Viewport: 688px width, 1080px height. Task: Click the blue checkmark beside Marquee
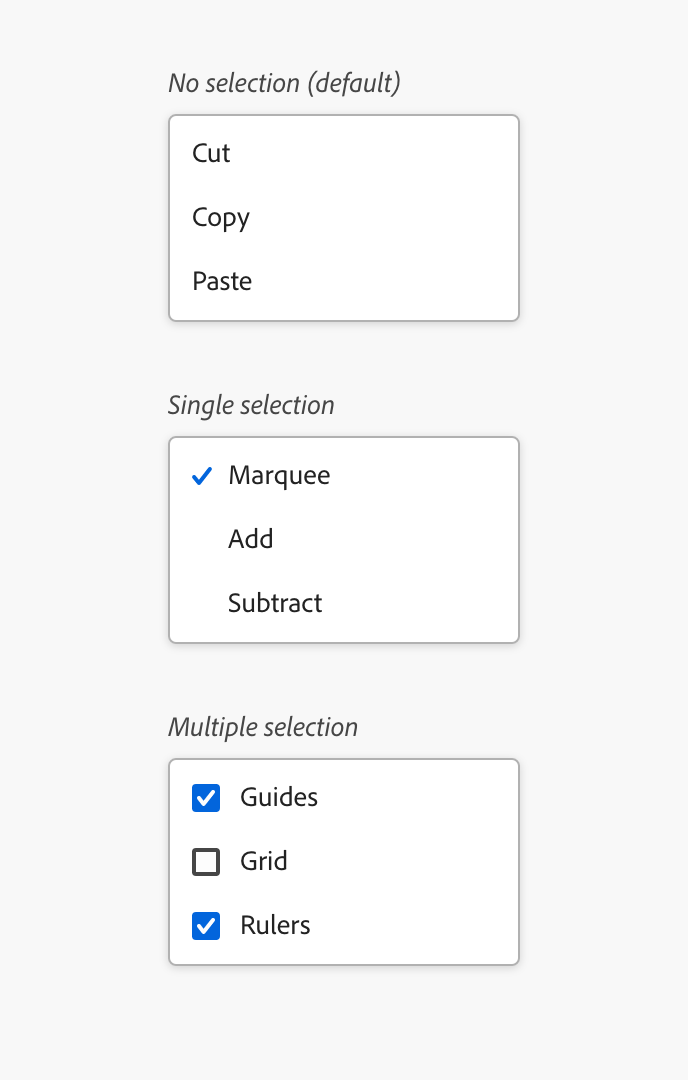point(201,476)
